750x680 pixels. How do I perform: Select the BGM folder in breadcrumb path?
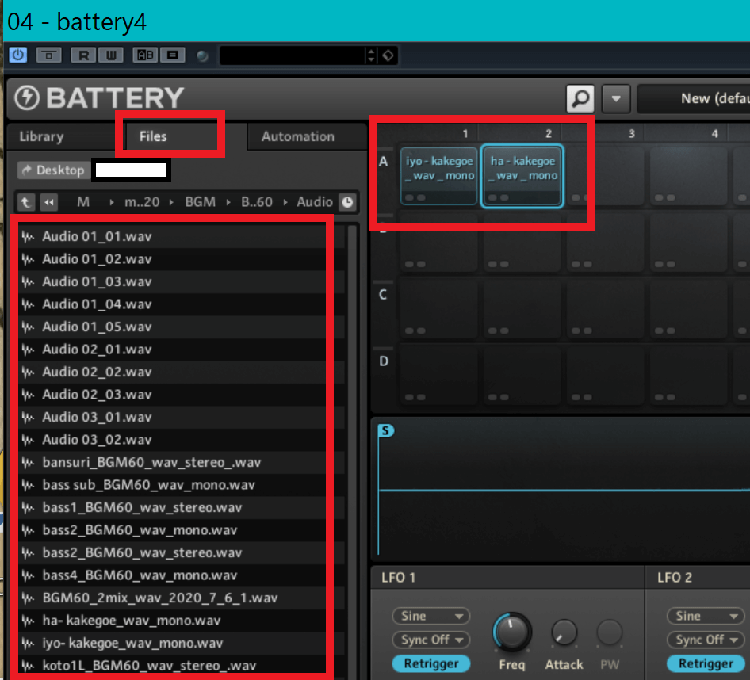(x=200, y=202)
